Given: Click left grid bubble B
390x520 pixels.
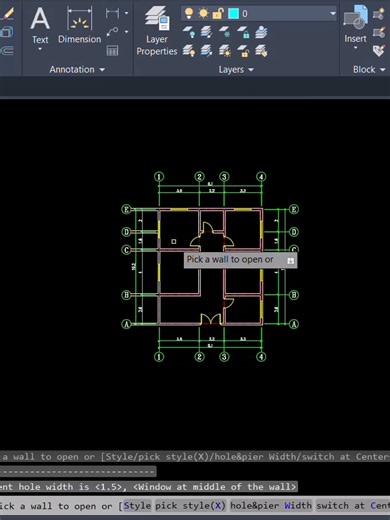Looking at the screenshot, I should coord(126,295).
